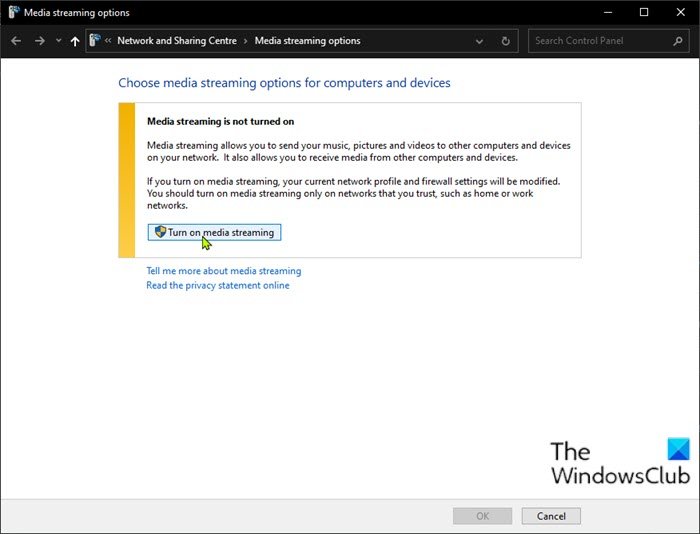Go forward using the forward arrow

point(40,41)
